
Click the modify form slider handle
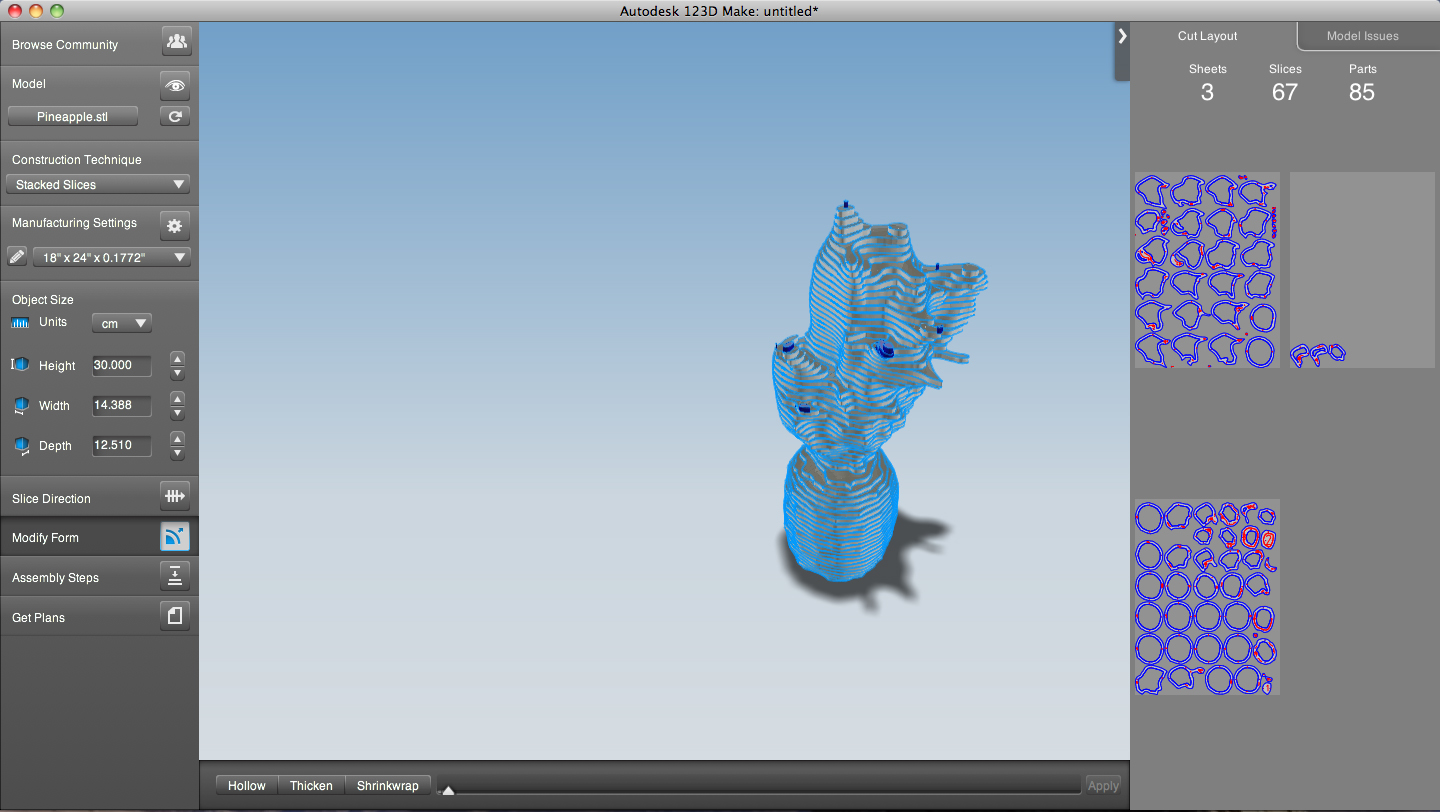pyautogui.click(x=448, y=790)
